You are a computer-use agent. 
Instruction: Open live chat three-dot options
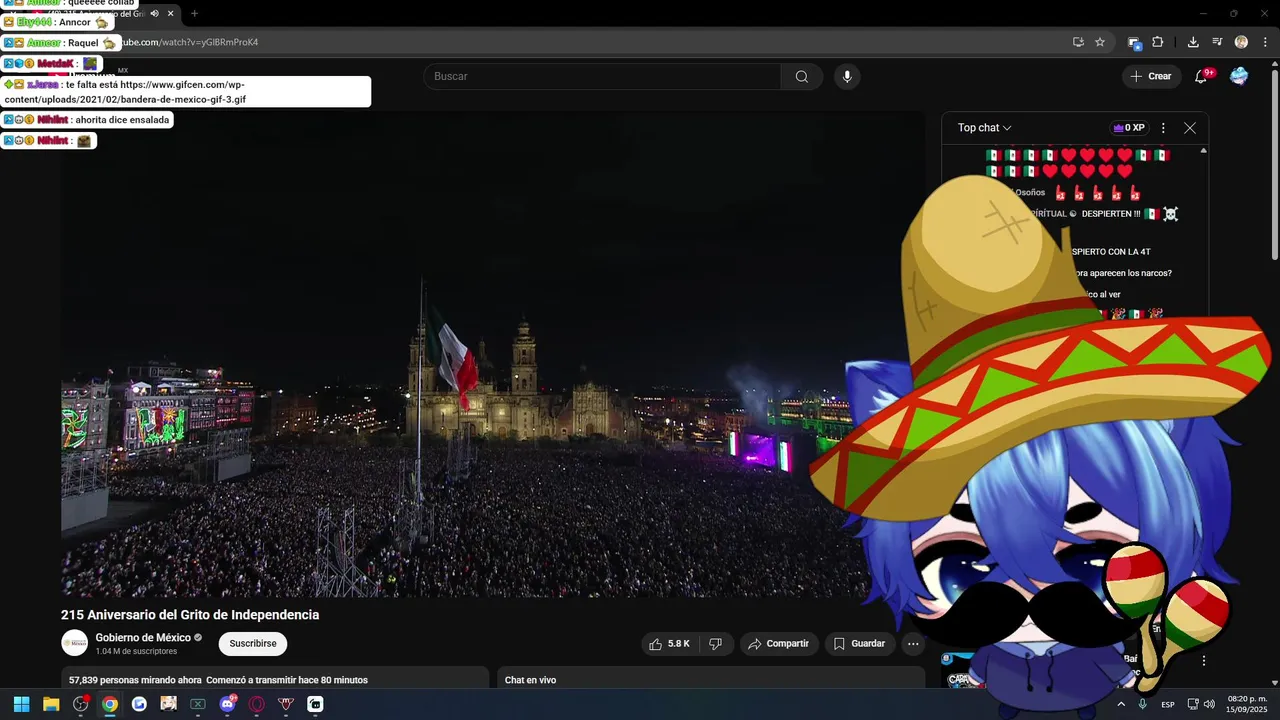click(x=1163, y=128)
